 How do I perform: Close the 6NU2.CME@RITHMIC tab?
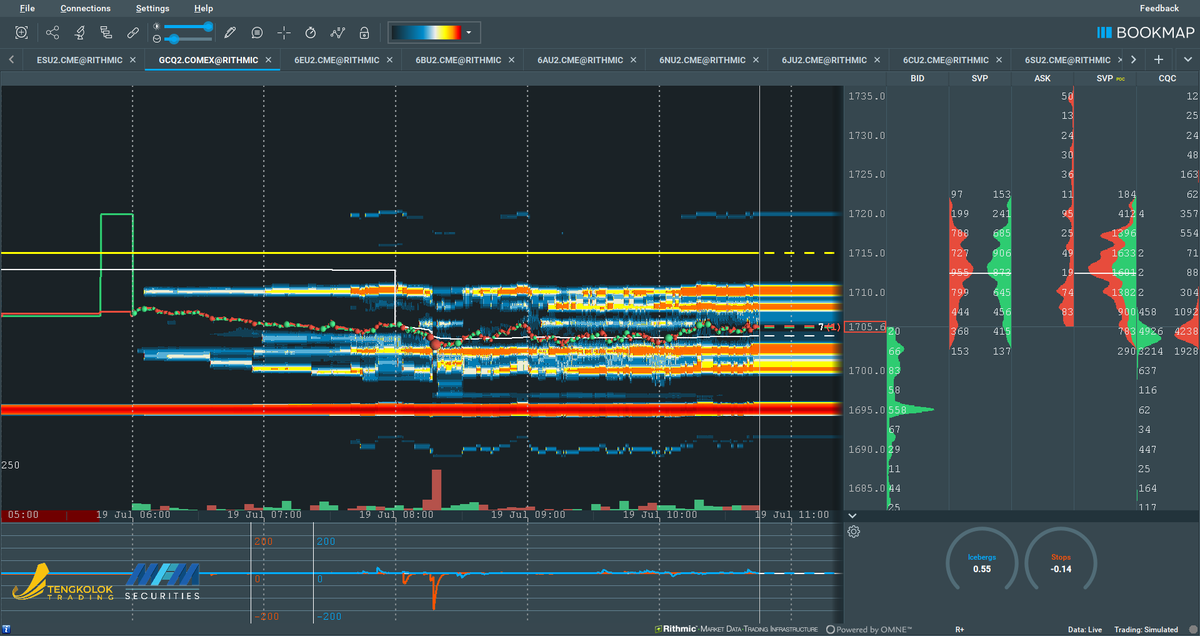pos(756,60)
